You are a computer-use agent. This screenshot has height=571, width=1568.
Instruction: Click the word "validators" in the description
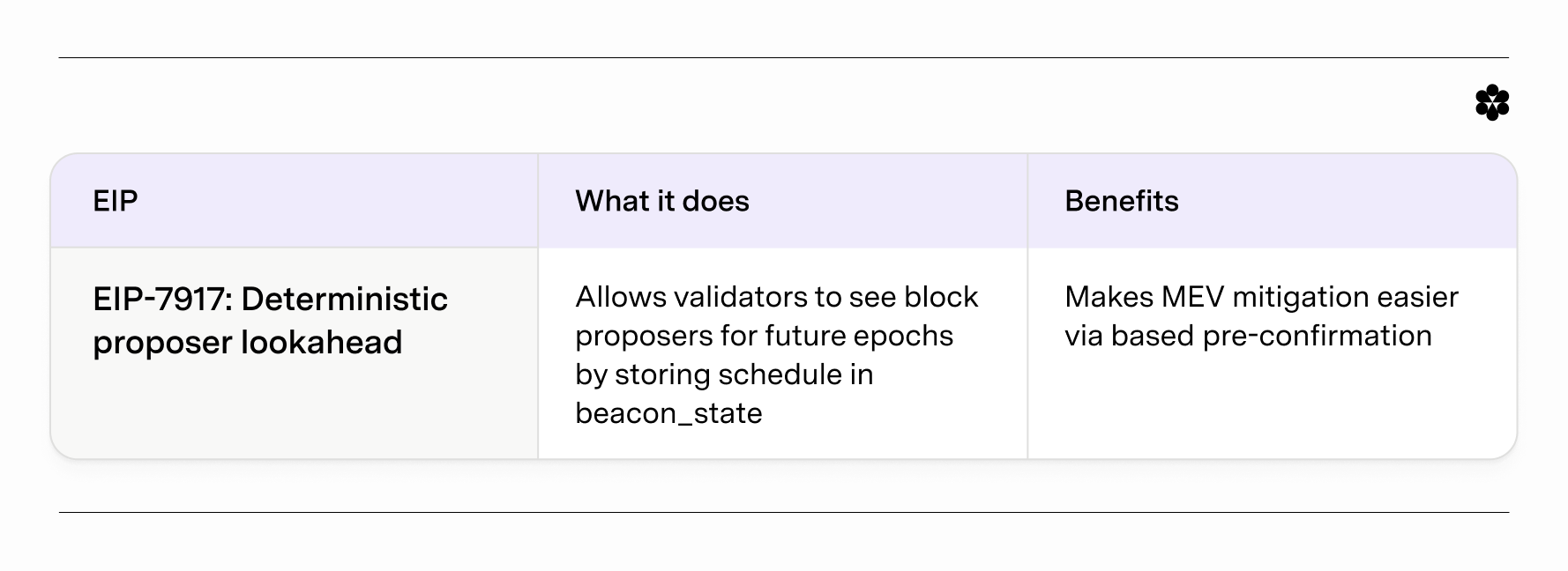coord(728,297)
